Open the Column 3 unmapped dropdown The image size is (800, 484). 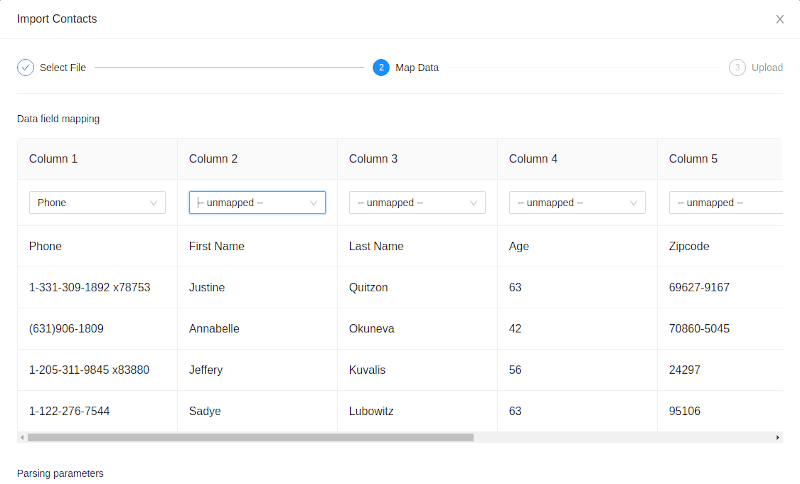click(417, 202)
